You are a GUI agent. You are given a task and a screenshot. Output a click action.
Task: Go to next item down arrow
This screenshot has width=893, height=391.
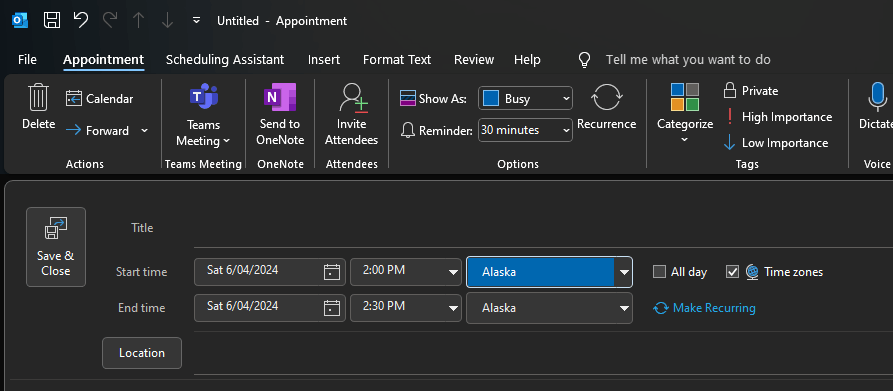coord(167,21)
